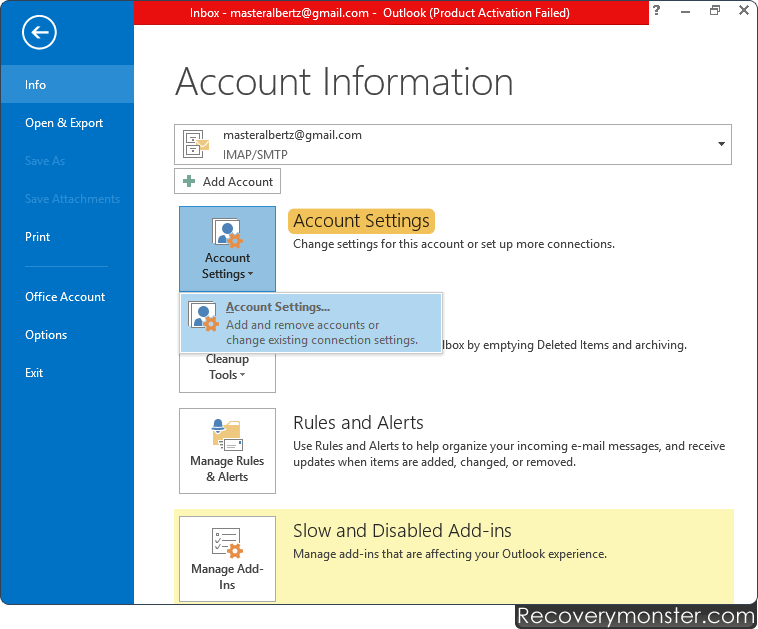The width and height of the screenshot is (758, 629).
Task: Choose Account Settings... from the dropdown menu
Action: click(311, 322)
